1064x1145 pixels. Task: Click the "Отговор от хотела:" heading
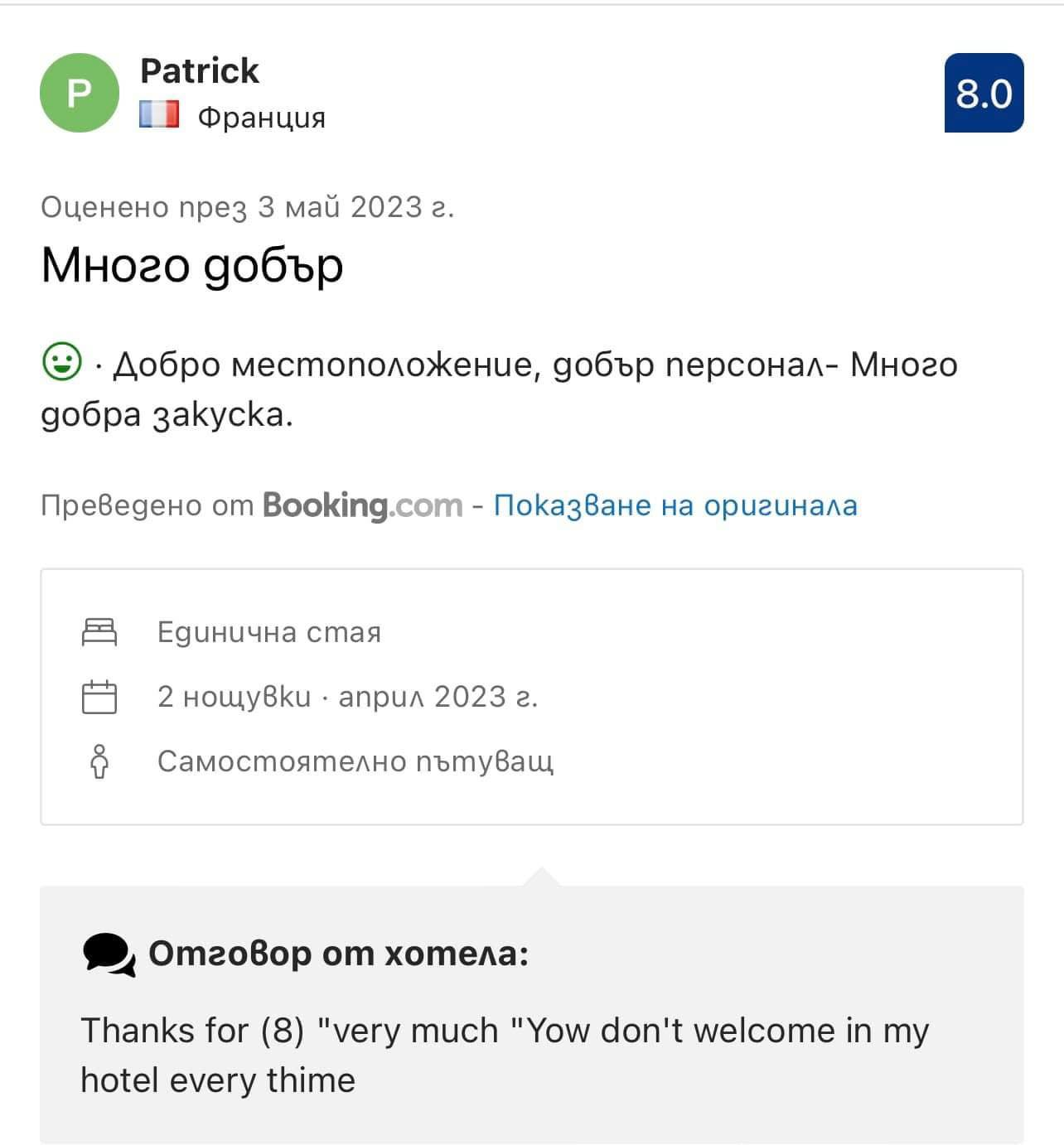[338, 954]
